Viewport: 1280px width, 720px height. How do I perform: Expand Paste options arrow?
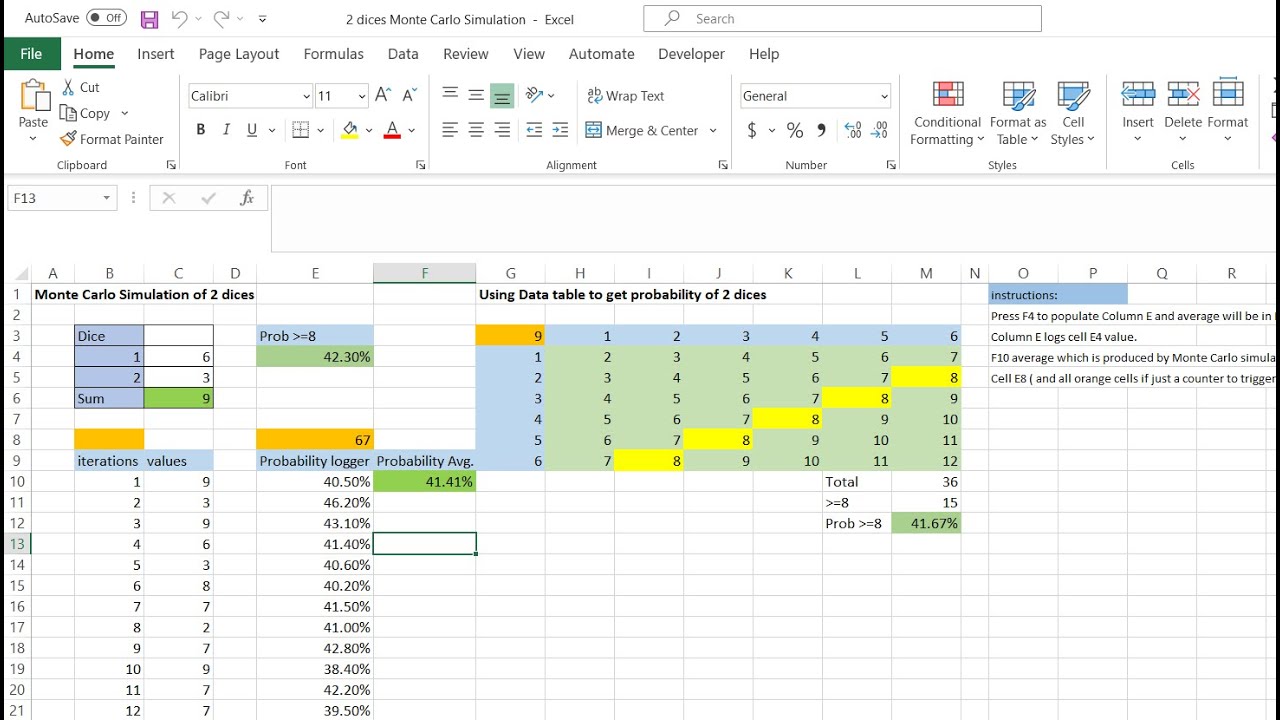click(x=33, y=140)
